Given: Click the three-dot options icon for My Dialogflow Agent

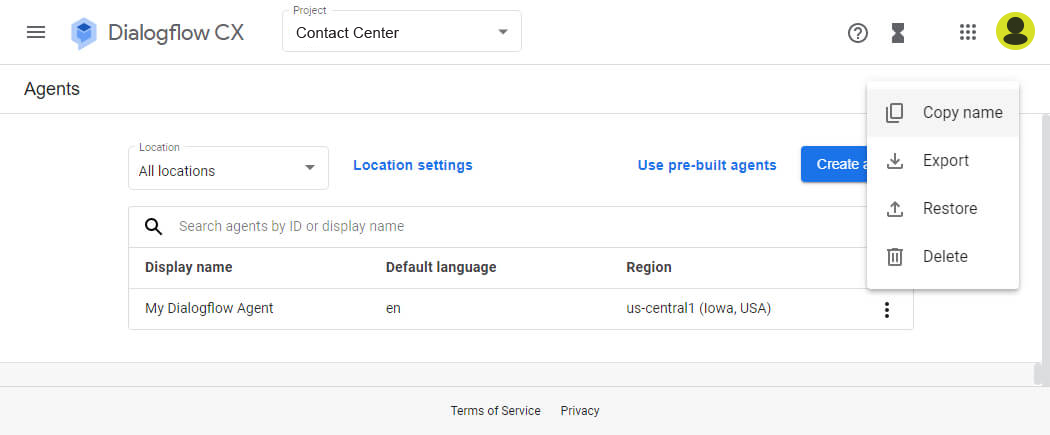Looking at the screenshot, I should point(887,309).
